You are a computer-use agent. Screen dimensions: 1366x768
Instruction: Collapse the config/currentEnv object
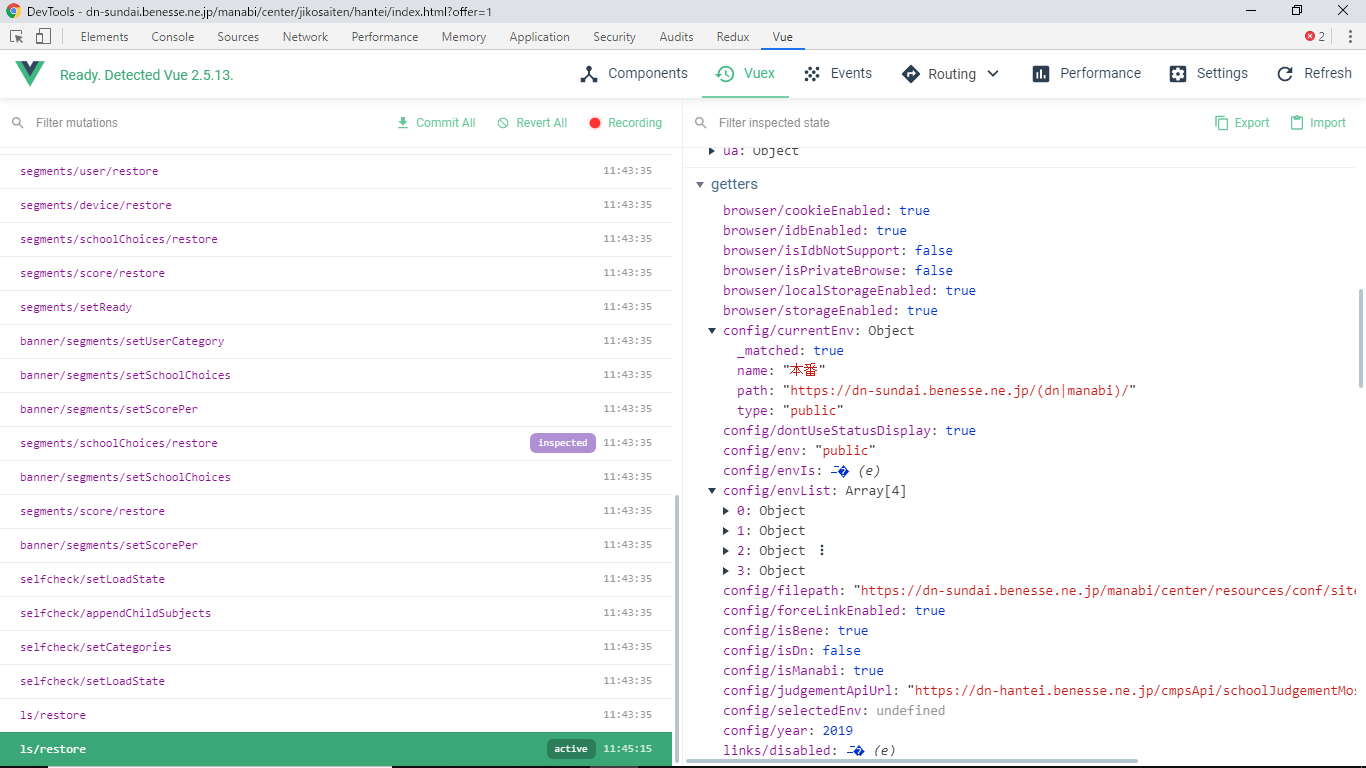712,331
